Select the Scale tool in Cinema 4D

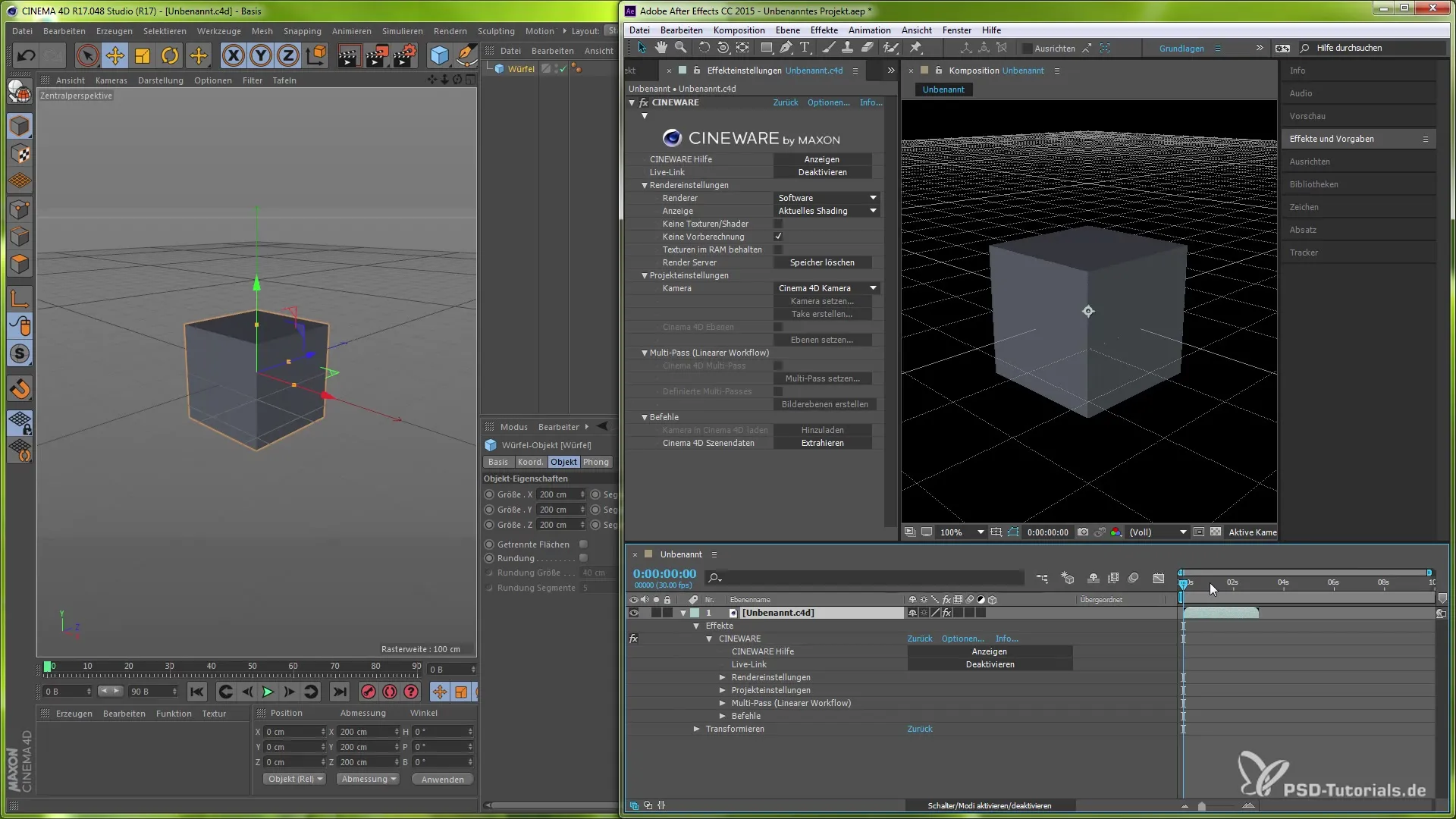click(143, 55)
